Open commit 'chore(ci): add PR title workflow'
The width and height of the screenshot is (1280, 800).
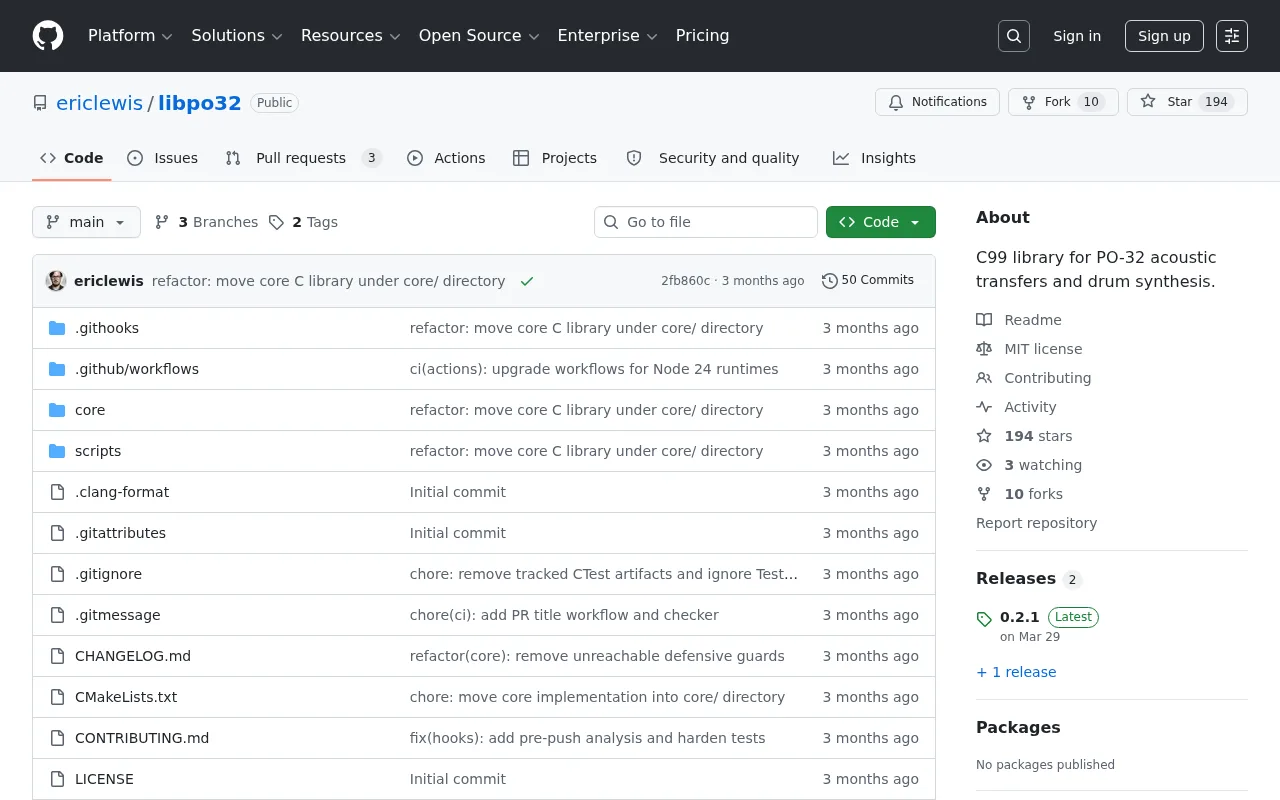564,615
